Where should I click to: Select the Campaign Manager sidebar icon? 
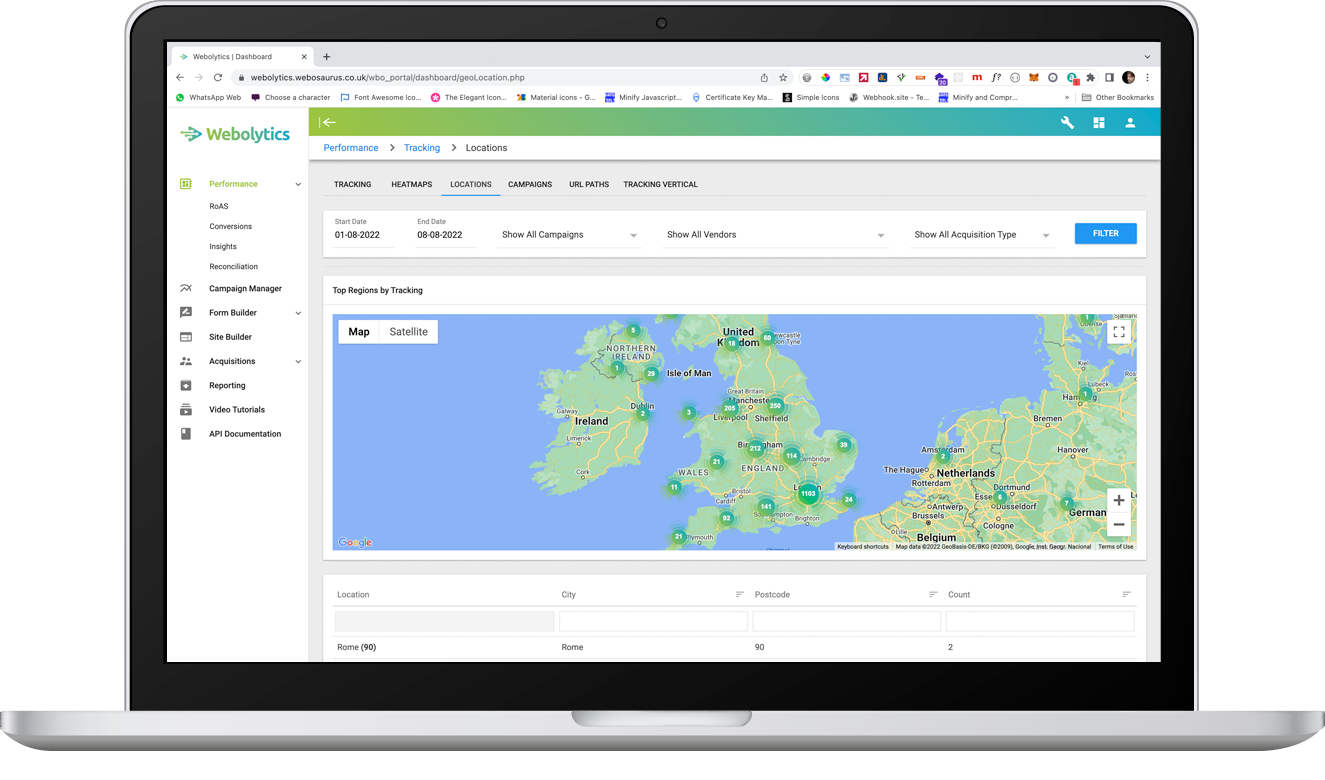(186, 288)
